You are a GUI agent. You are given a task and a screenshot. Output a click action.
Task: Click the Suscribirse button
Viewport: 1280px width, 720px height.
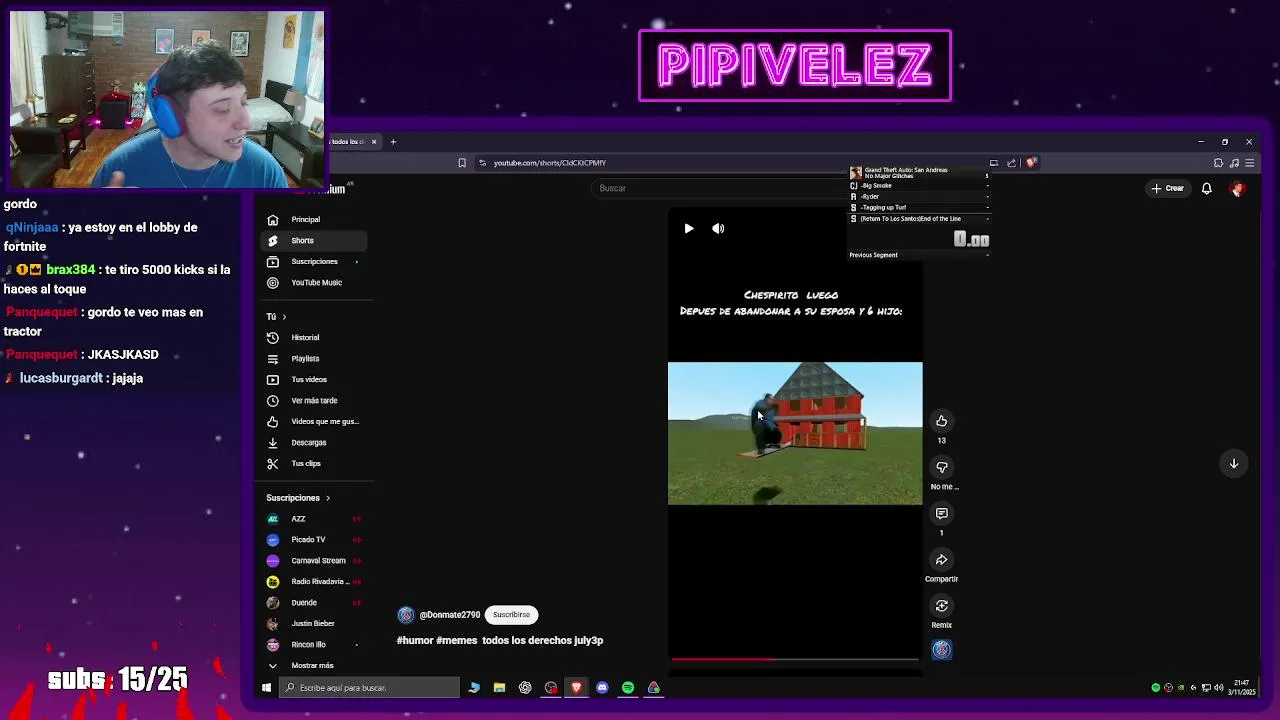pos(511,615)
